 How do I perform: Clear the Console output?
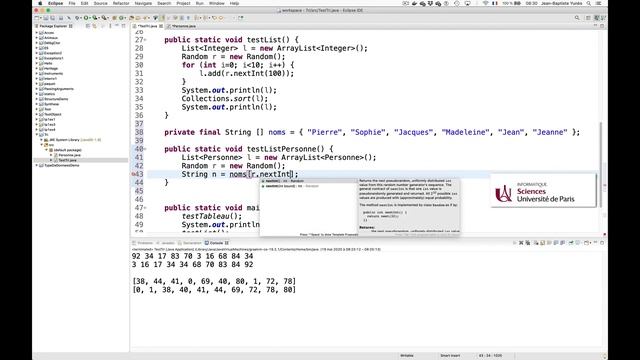click(x=536, y=243)
